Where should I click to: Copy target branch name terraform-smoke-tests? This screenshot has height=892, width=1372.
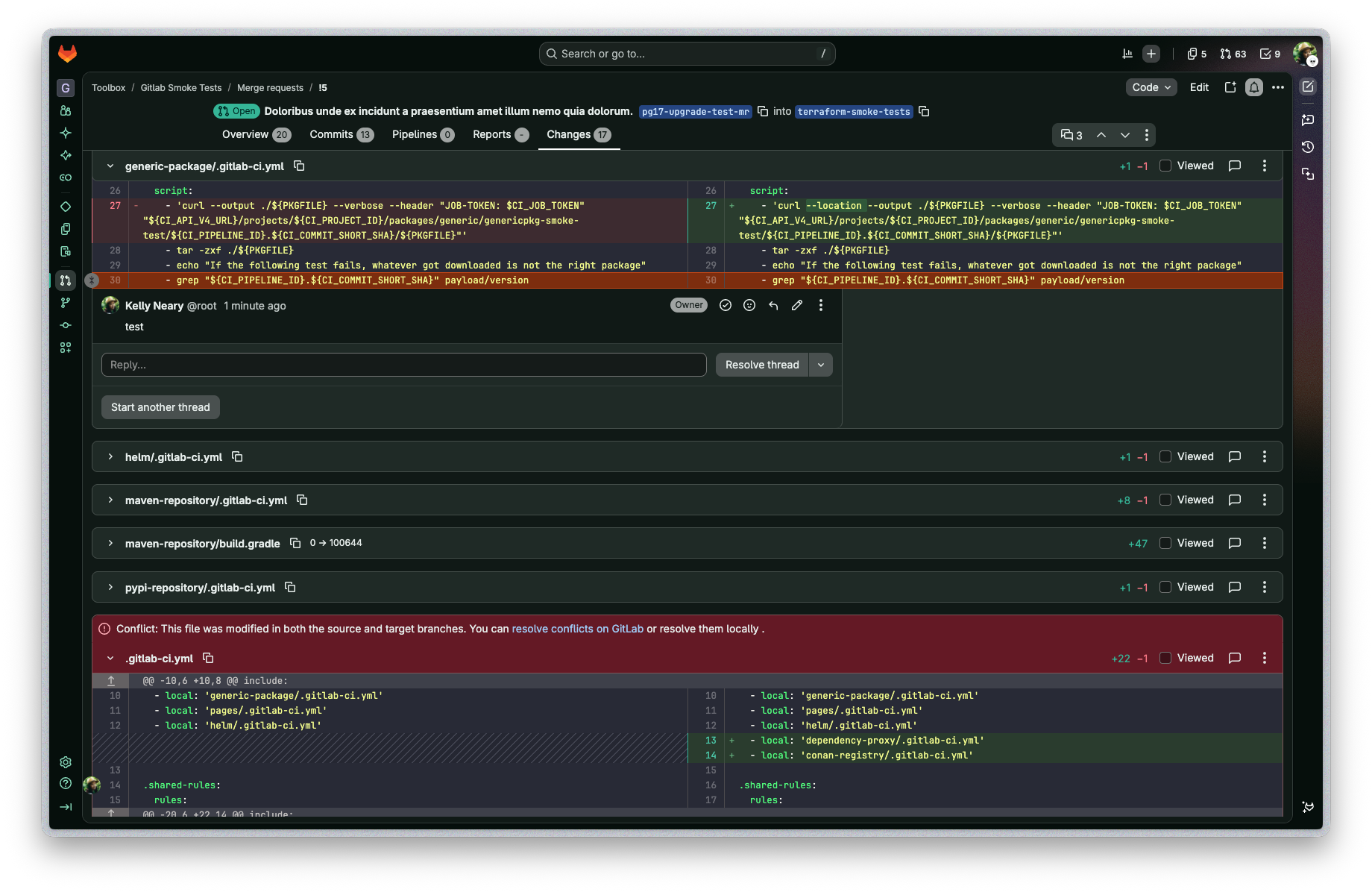[x=924, y=111]
